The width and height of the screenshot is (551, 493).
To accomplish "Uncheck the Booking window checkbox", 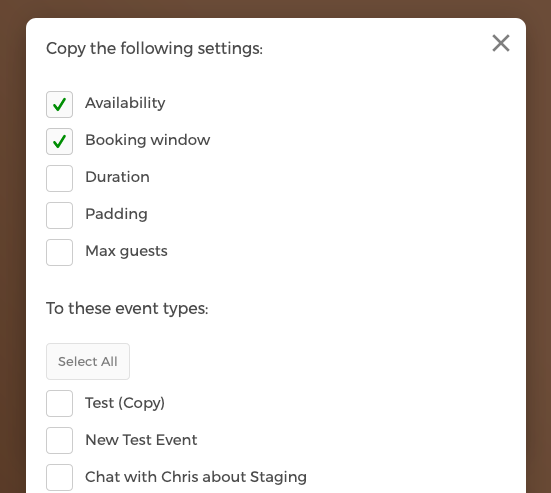I will 59,141.
